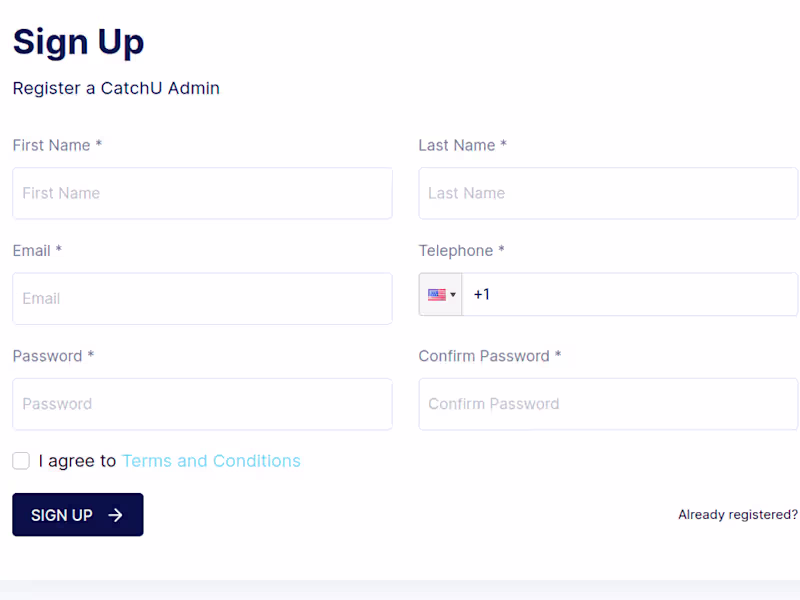Follow the Already registered? link
The height and width of the screenshot is (600, 800).
click(x=737, y=515)
